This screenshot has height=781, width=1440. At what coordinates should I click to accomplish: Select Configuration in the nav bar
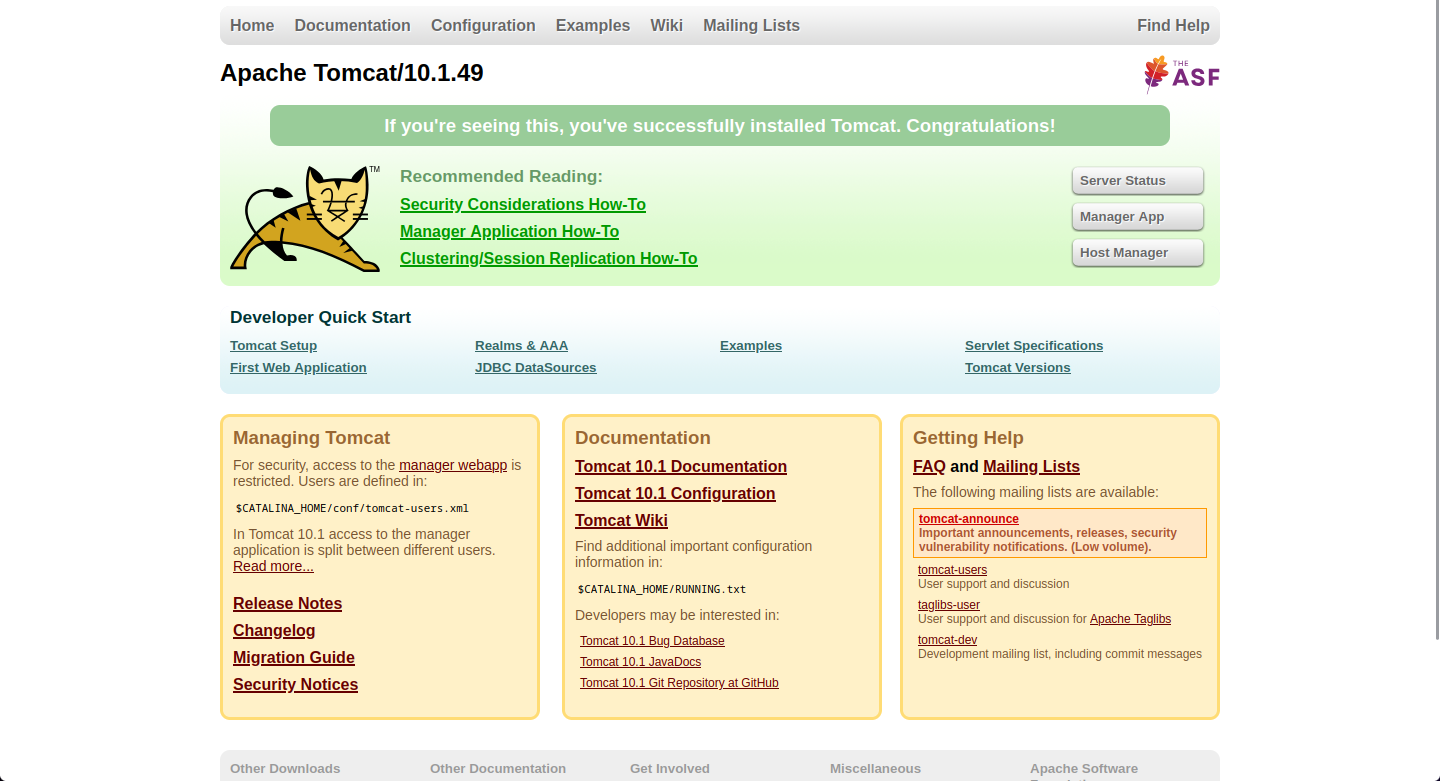coord(483,26)
